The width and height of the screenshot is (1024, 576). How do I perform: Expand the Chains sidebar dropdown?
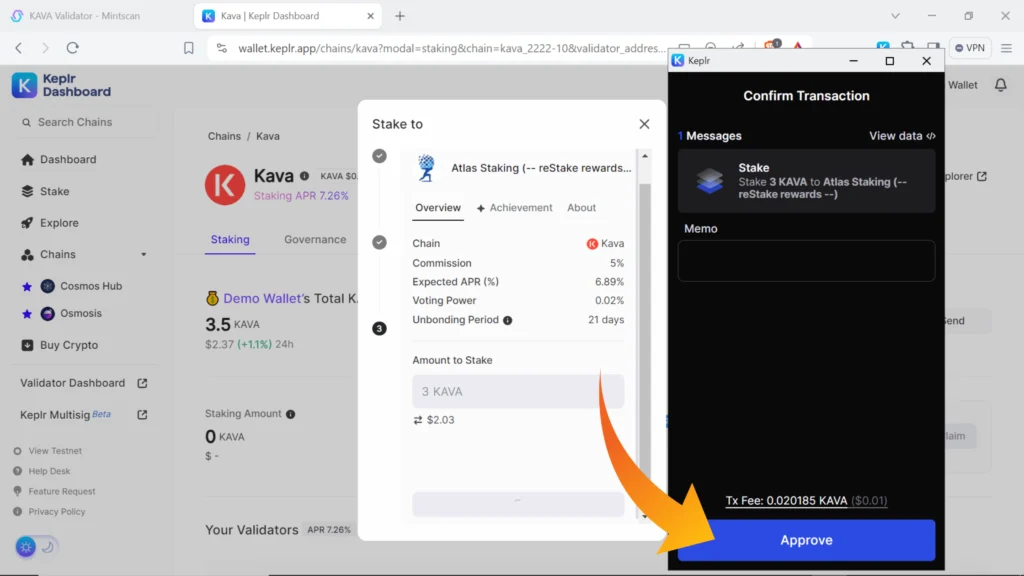pos(143,255)
